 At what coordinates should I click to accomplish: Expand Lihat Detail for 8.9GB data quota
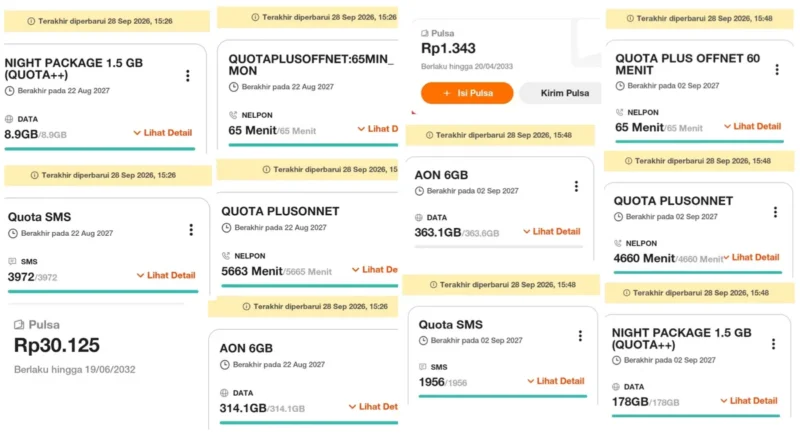tap(163, 133)
